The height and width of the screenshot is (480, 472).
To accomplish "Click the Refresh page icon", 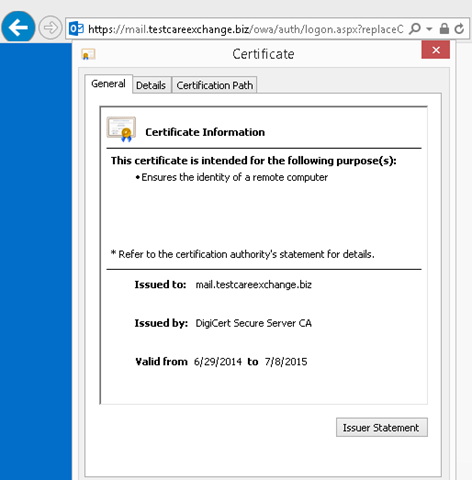I will [459, 29].
